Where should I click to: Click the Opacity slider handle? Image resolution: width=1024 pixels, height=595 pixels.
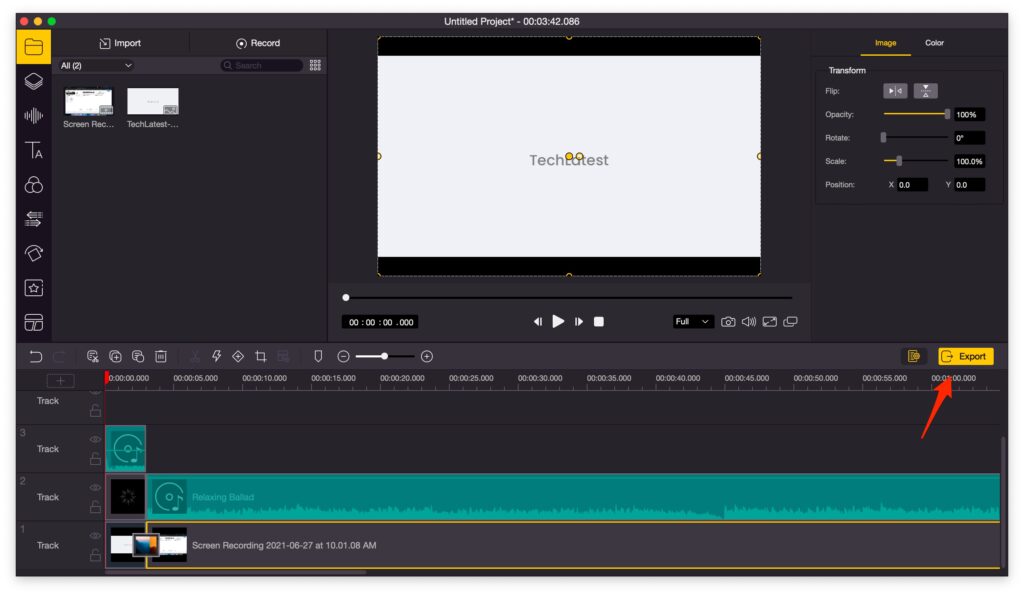947,114
